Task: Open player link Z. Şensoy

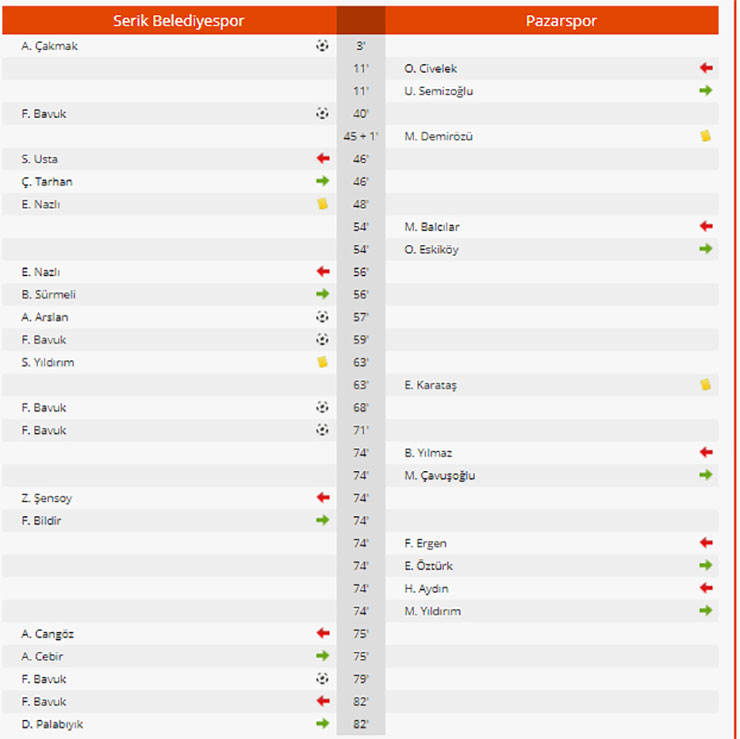Action: click(46, 498)
